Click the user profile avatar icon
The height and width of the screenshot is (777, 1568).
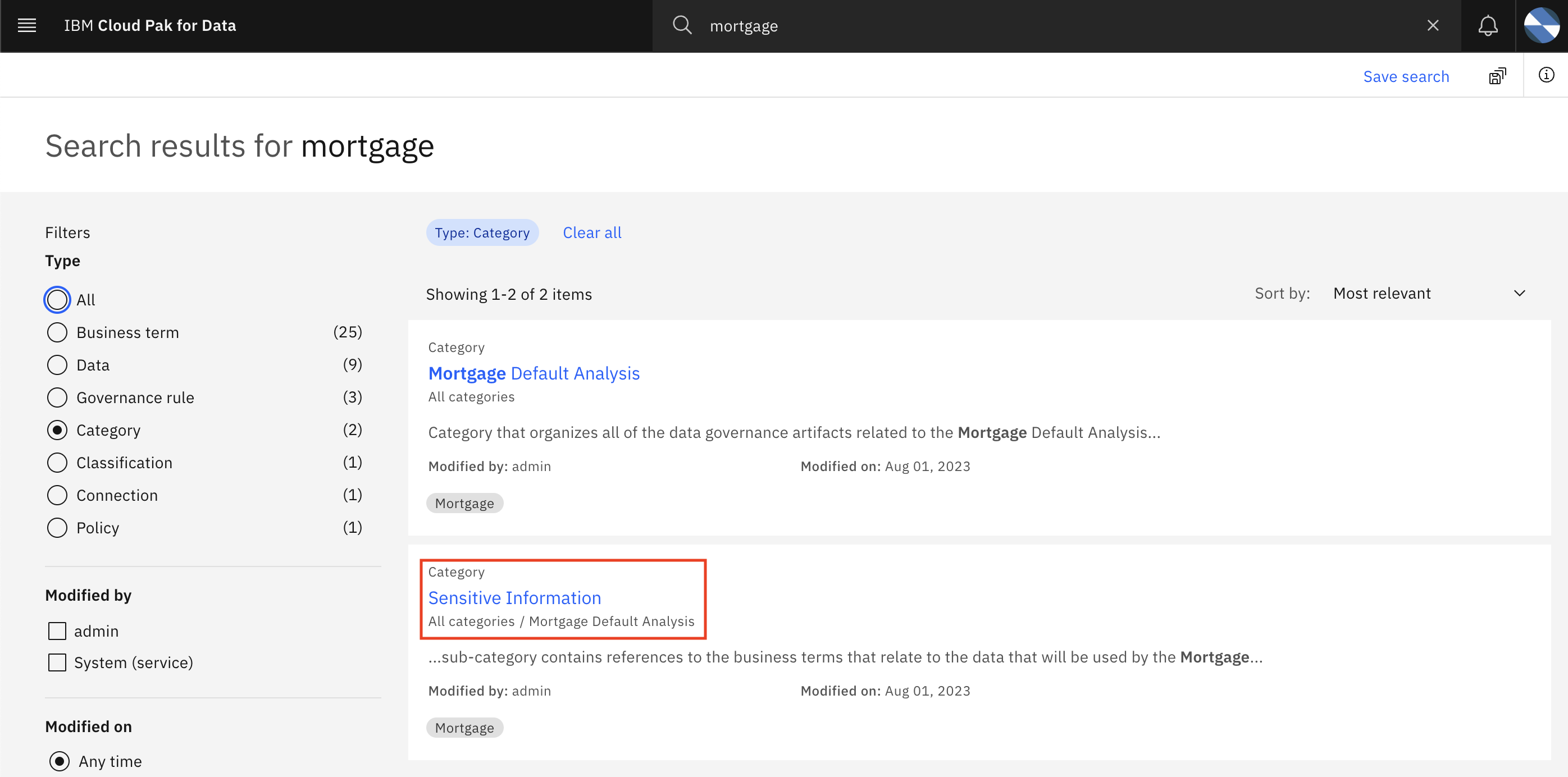pos(1542,26)
